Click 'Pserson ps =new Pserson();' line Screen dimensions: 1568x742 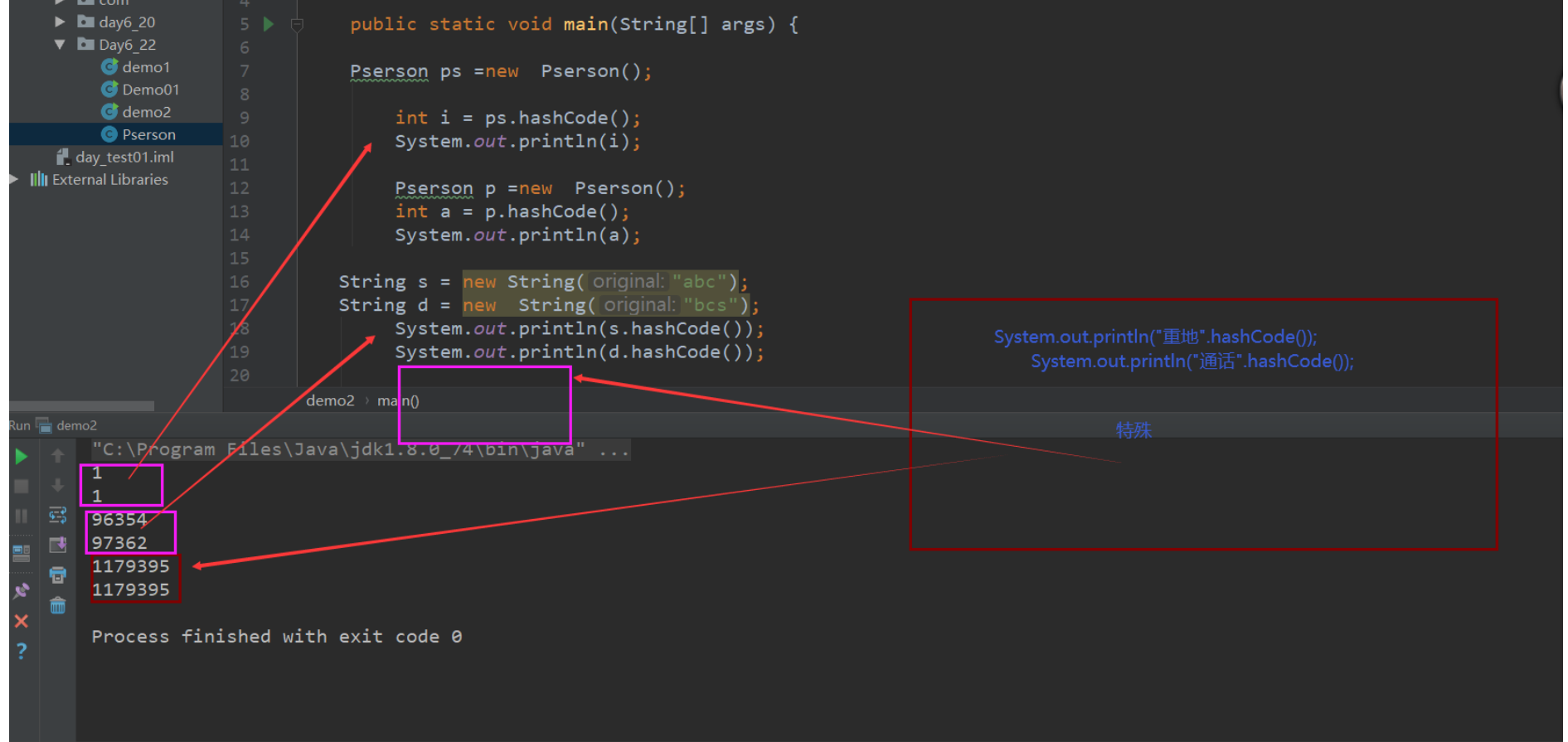(x=501, y=71)
